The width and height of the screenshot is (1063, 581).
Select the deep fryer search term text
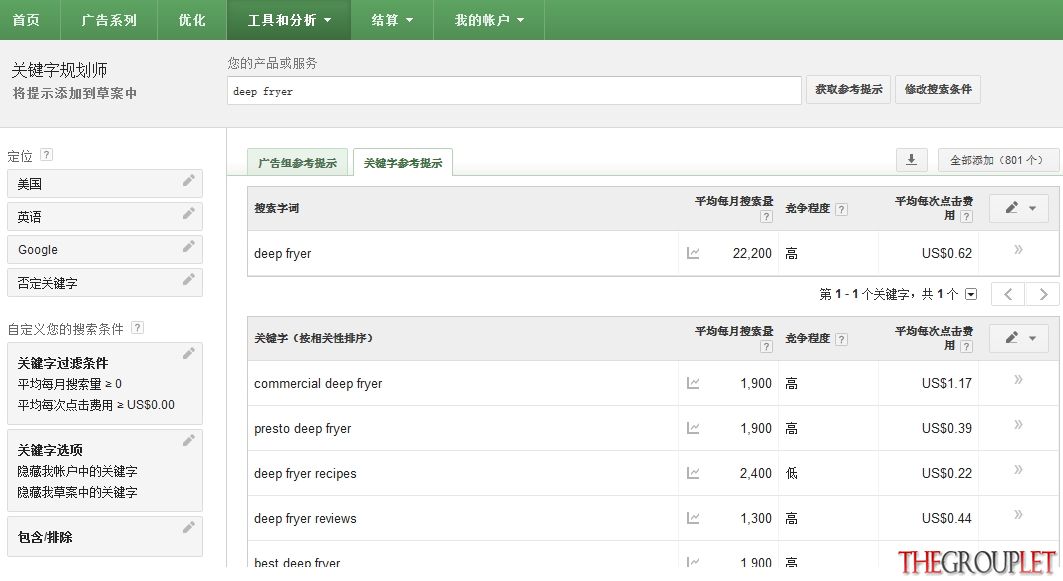tap(283, 254)
